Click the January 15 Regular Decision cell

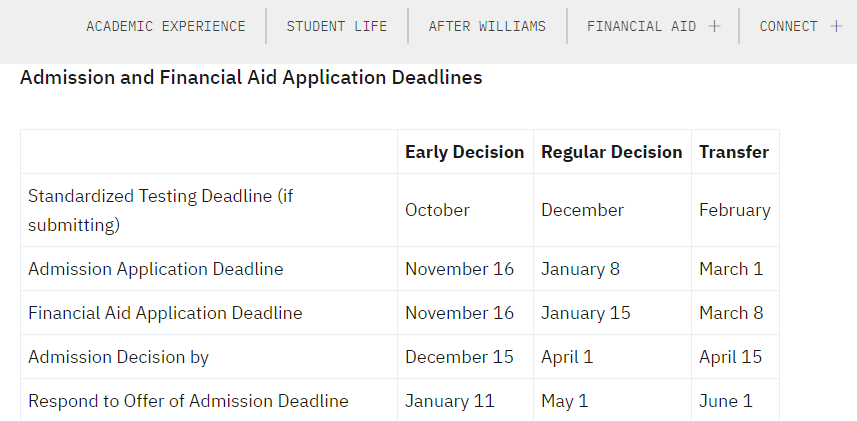(x=585, y=313)
